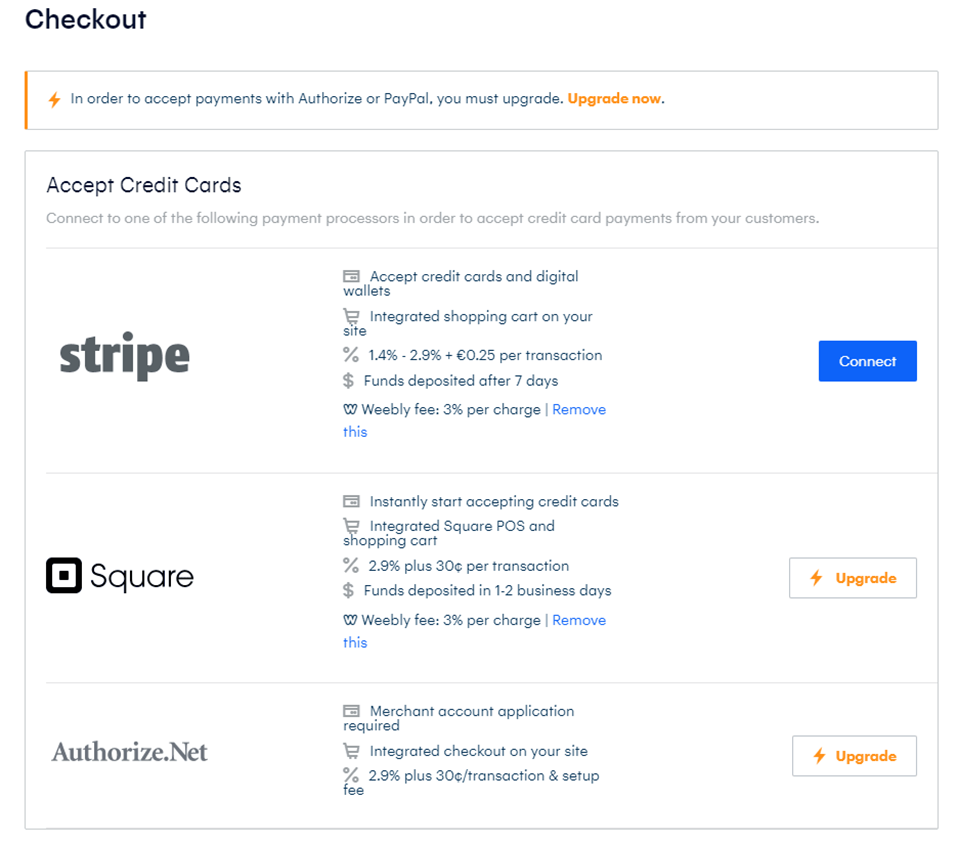The height and width of the screenshot is (847, 958).
Task: Click the Upgrade button for Authorize.Net
Action: coord(854,756)
